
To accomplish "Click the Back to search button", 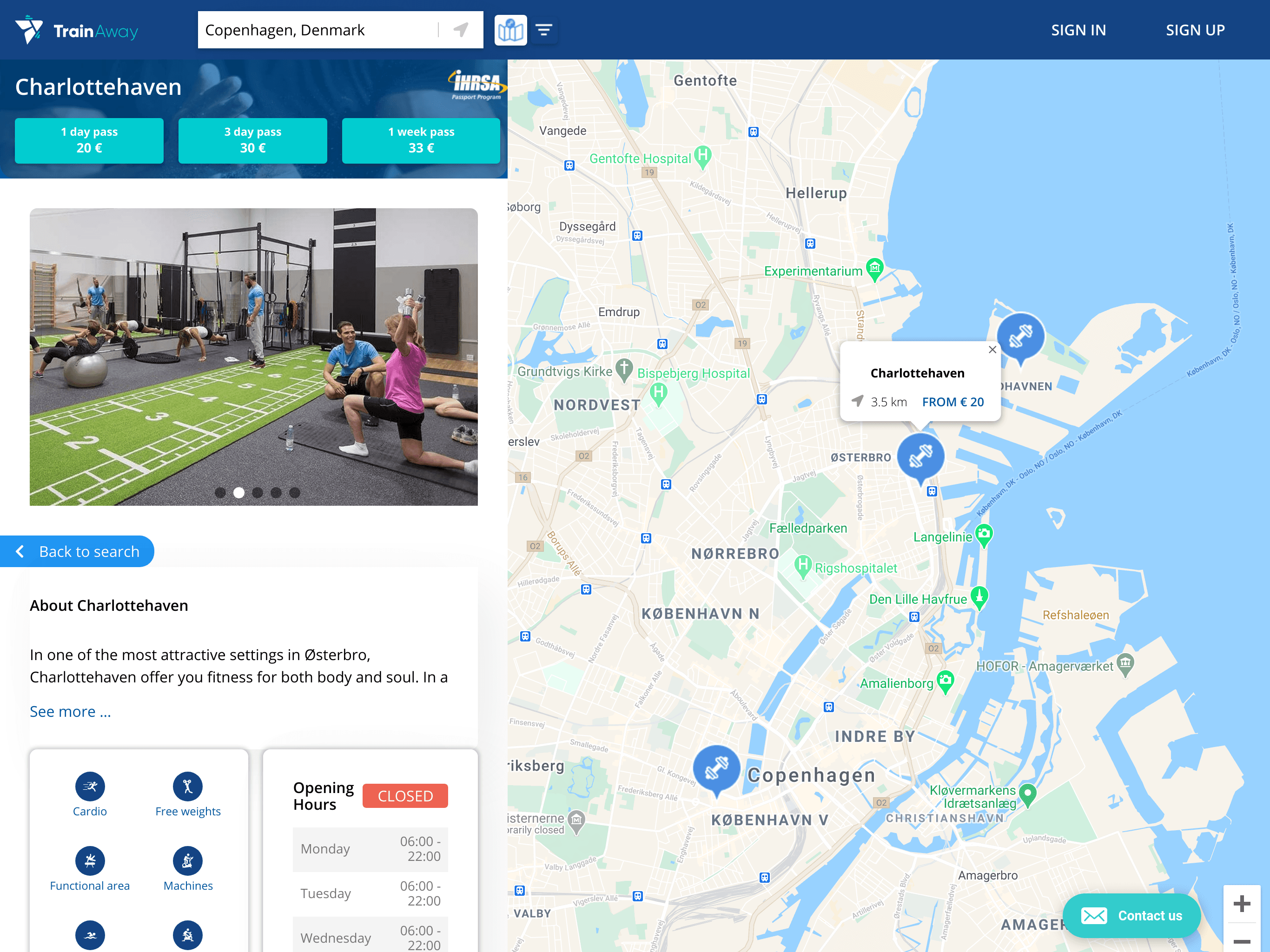I will coord(78,551).
